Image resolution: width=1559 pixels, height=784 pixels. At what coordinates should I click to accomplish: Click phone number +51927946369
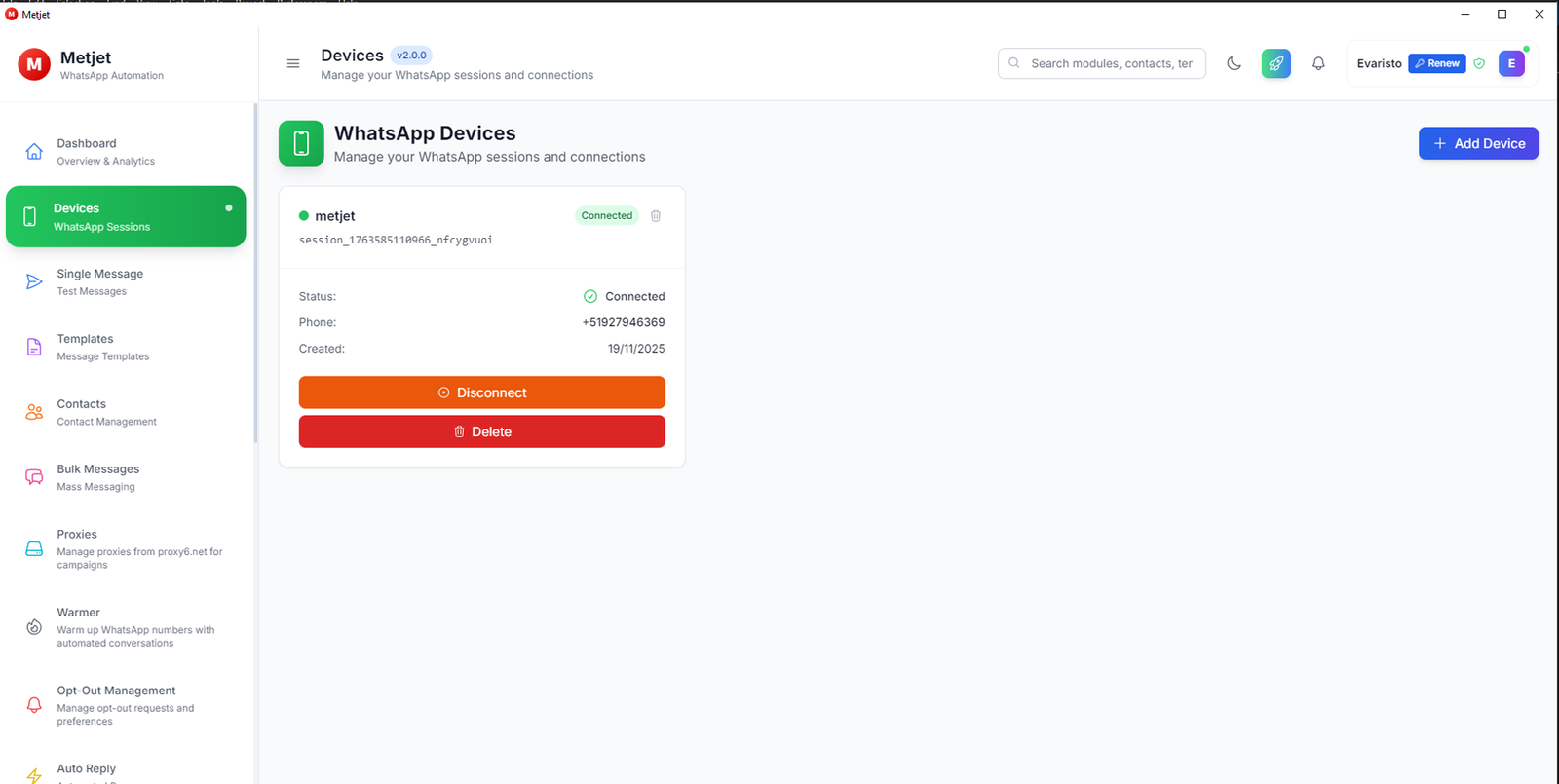click(x=624, y=322)
